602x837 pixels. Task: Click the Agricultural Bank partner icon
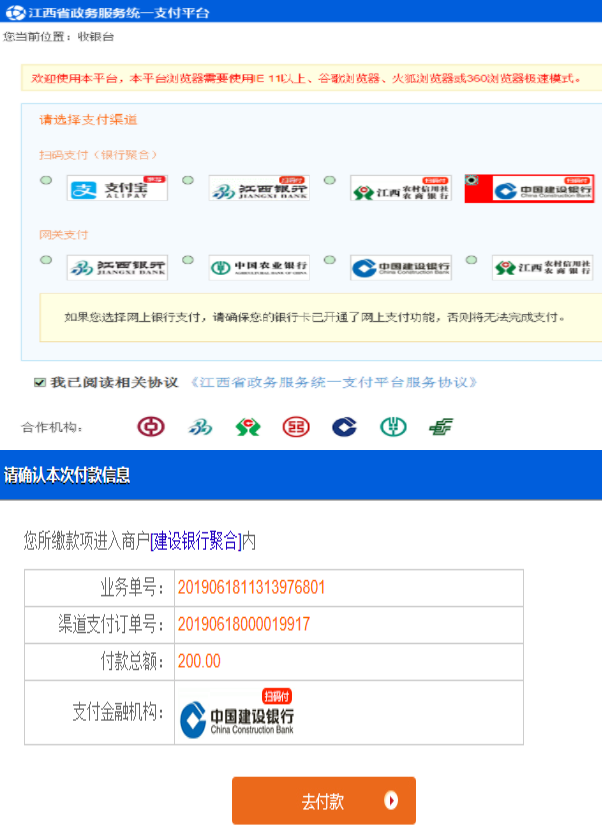tap(393, 427)
